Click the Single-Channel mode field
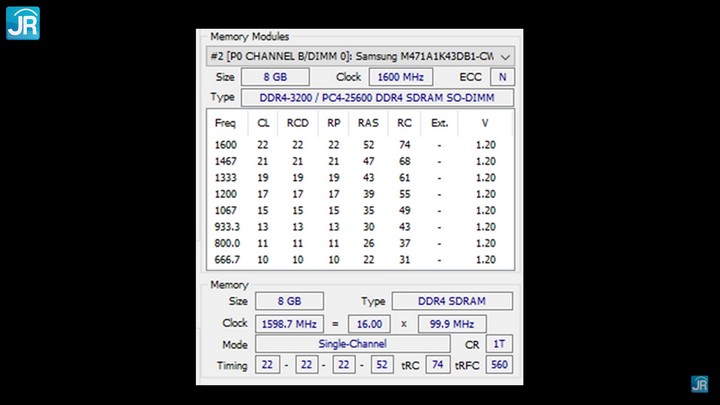 tap(351, 345)
